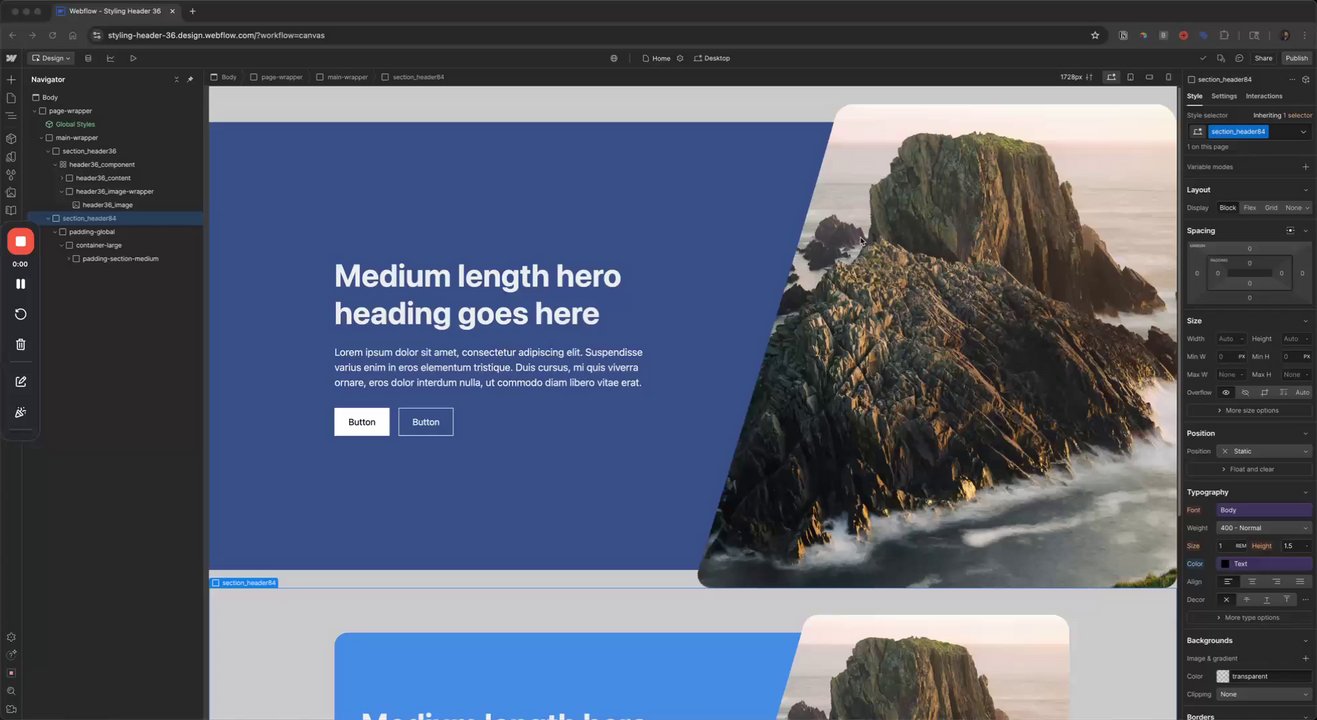Open settings gear in bottom left sidebar
This screenshot has width=1317, height=720.
tap(11, 637)
